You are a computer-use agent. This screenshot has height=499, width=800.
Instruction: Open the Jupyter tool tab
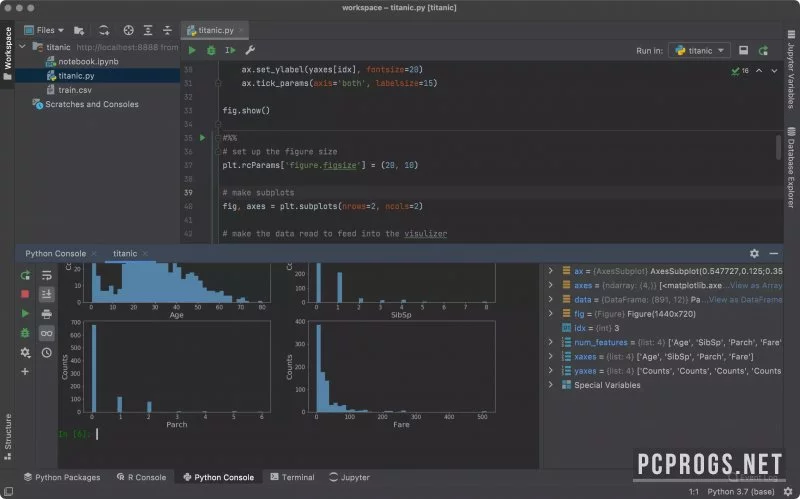(x=349, y=477)
